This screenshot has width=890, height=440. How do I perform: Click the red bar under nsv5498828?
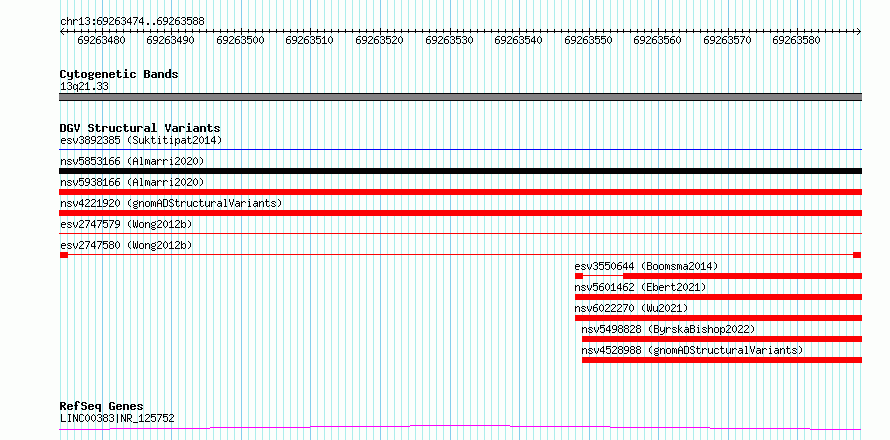[x=722, y=339]
